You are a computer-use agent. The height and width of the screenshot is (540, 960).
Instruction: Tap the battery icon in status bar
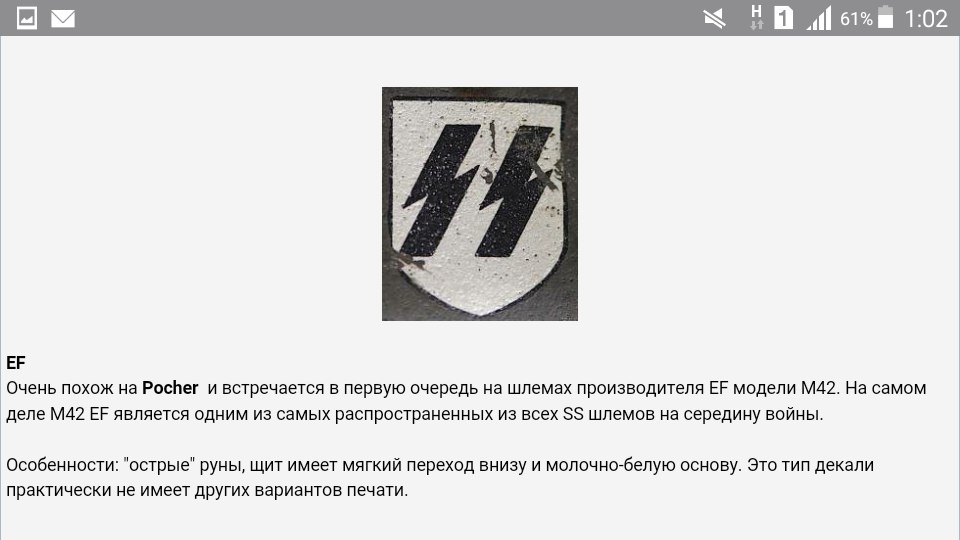885,17
